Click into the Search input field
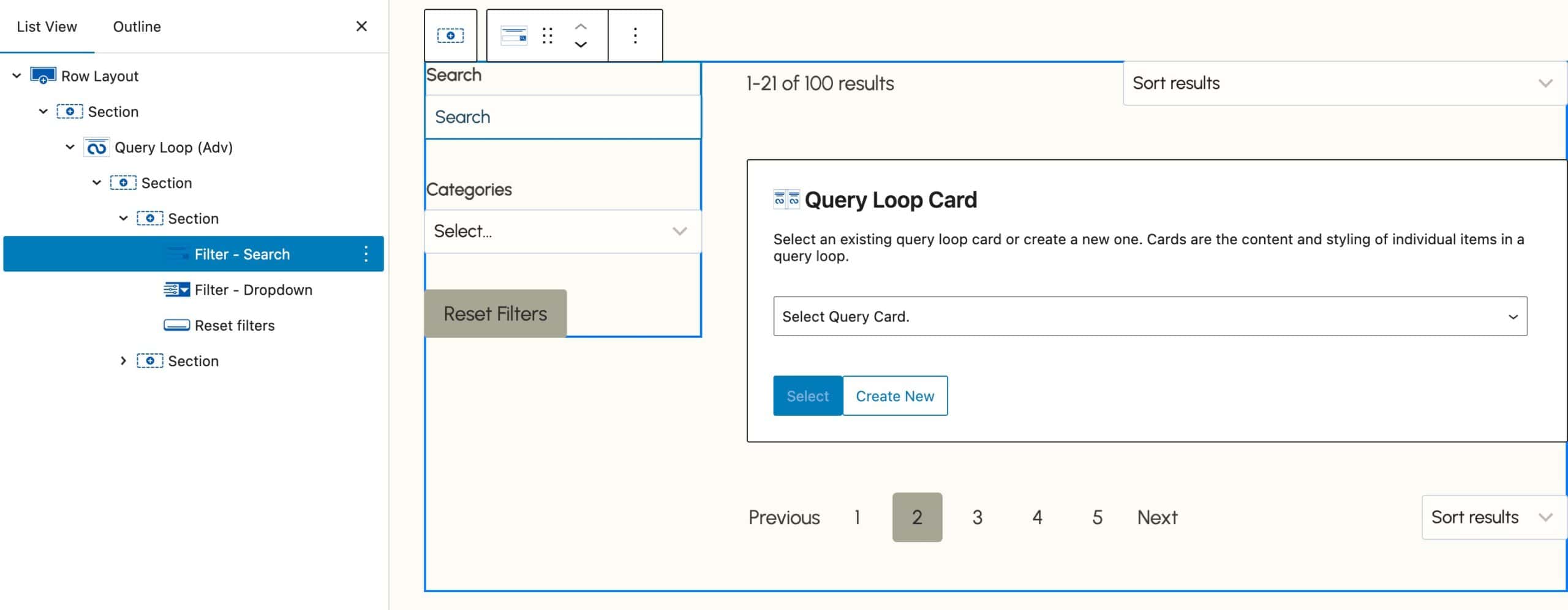The height and width of the screenshot is (610, 1568). tap(562, 117)
